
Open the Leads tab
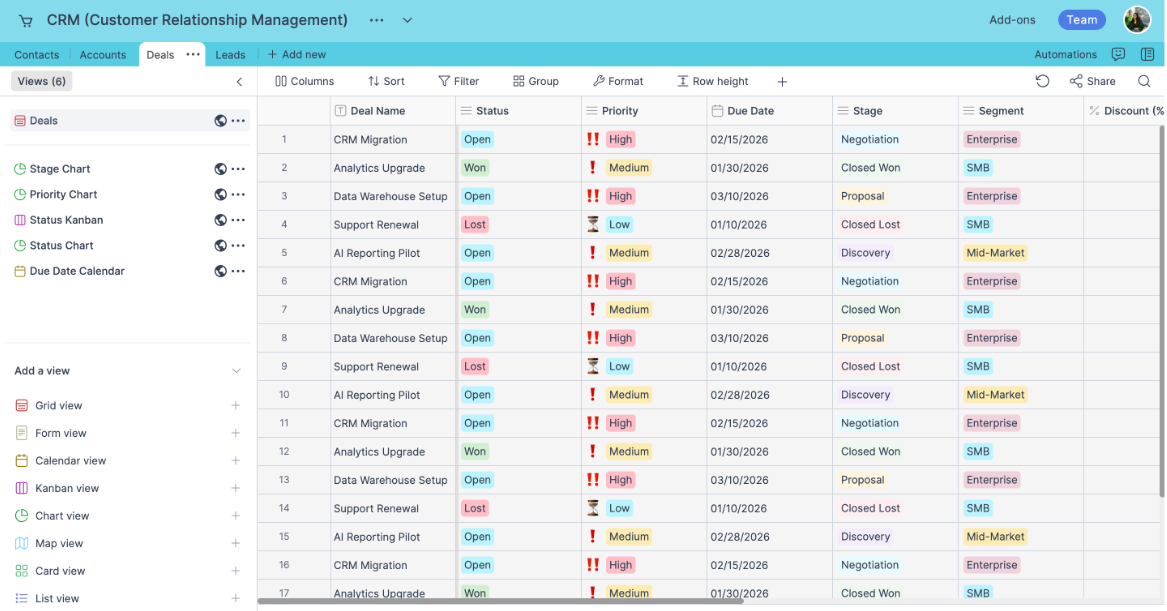click(230, 55)
